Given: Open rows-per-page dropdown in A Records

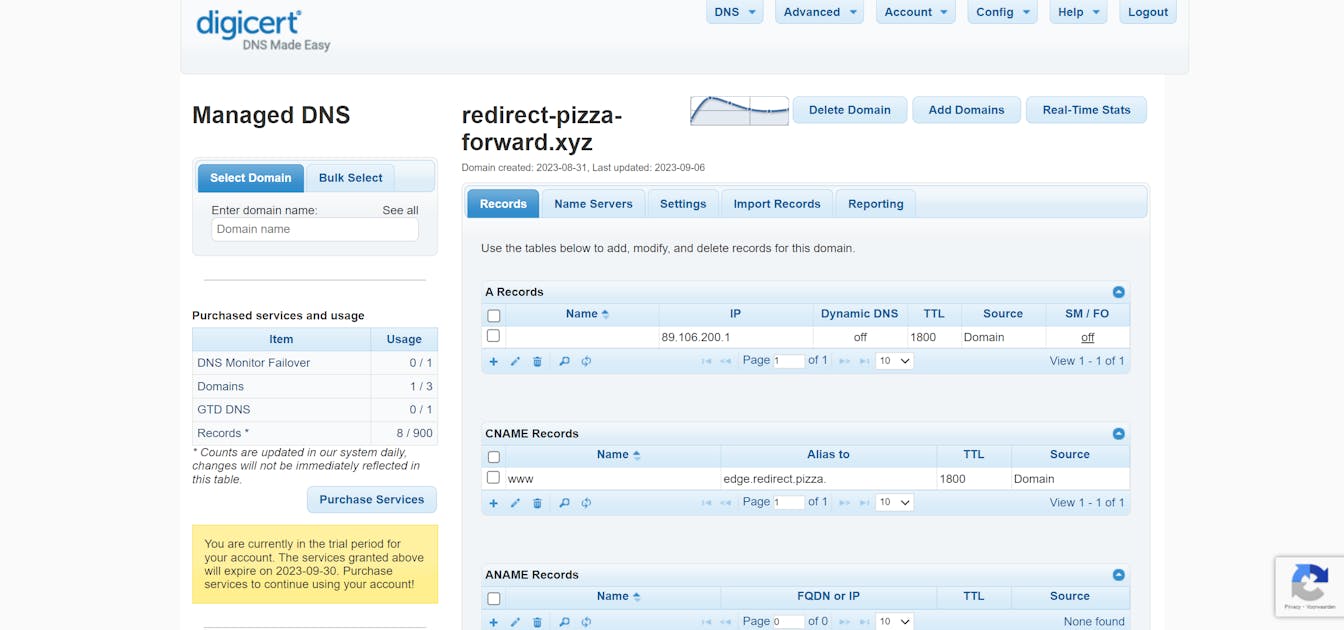Looking at the screenshot, I should click(x=894, y=361).
